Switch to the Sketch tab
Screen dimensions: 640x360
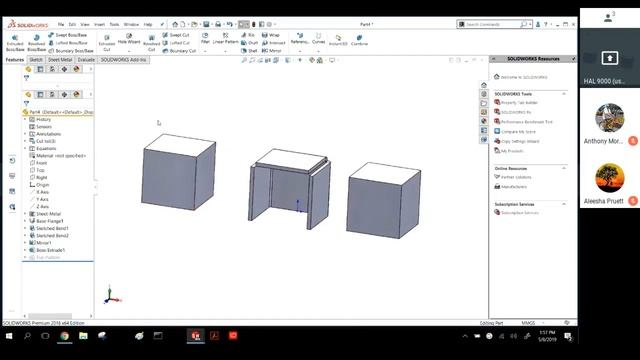click(x=36, y=60)
